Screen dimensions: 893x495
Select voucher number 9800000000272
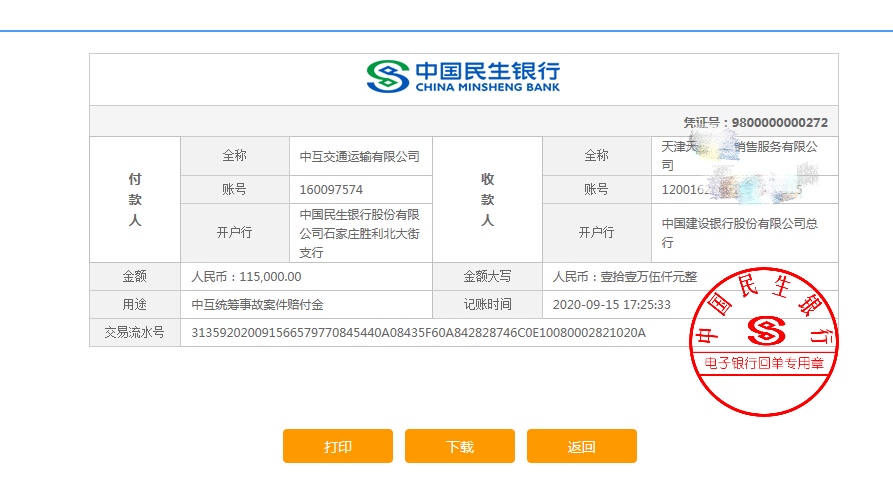[779, 122]
